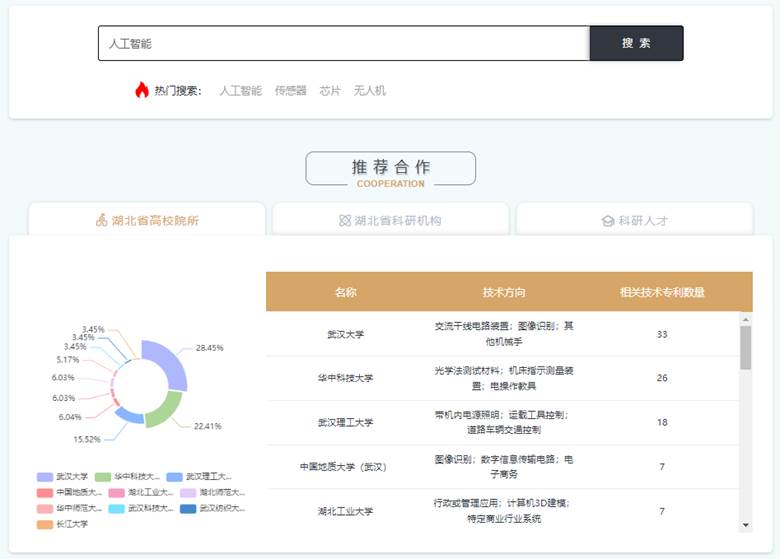
Task: Click the 技术方向 column header
Action: (x=503, y=292)
